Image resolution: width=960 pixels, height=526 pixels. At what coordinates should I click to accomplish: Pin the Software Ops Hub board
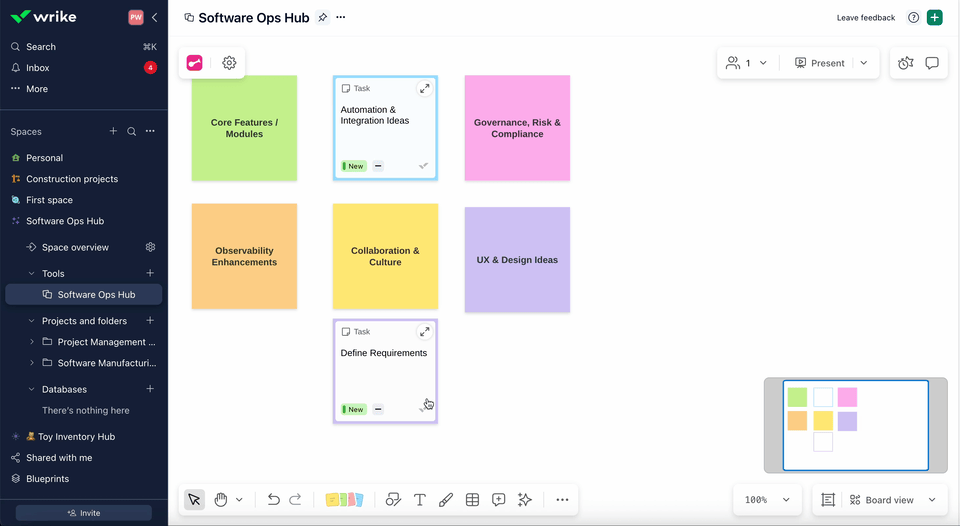(x=322, y=18)
